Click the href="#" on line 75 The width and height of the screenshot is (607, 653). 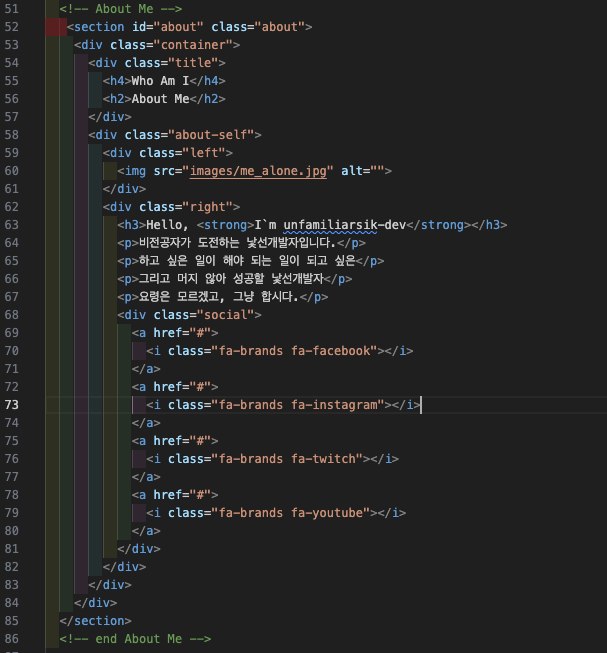click(x=182, y=441)
